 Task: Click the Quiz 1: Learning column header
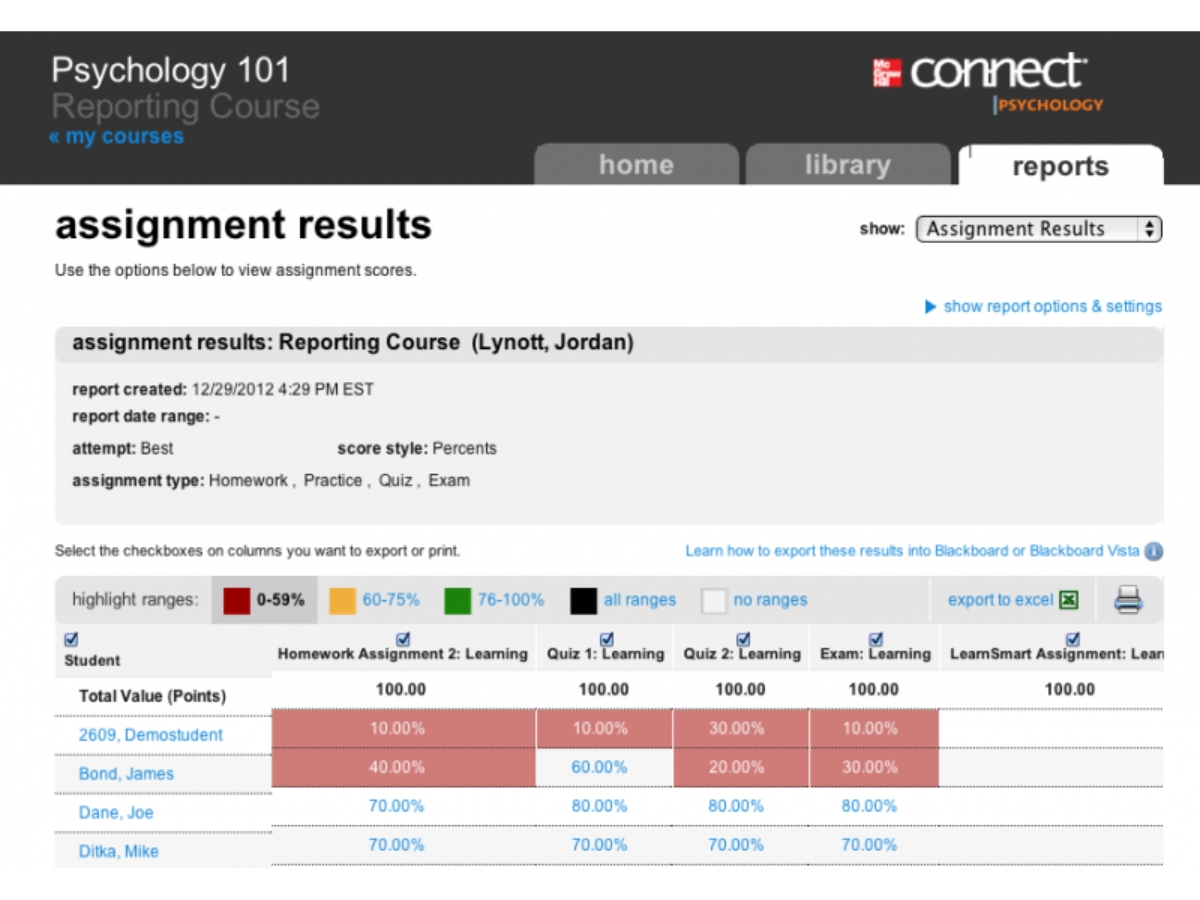606,654
